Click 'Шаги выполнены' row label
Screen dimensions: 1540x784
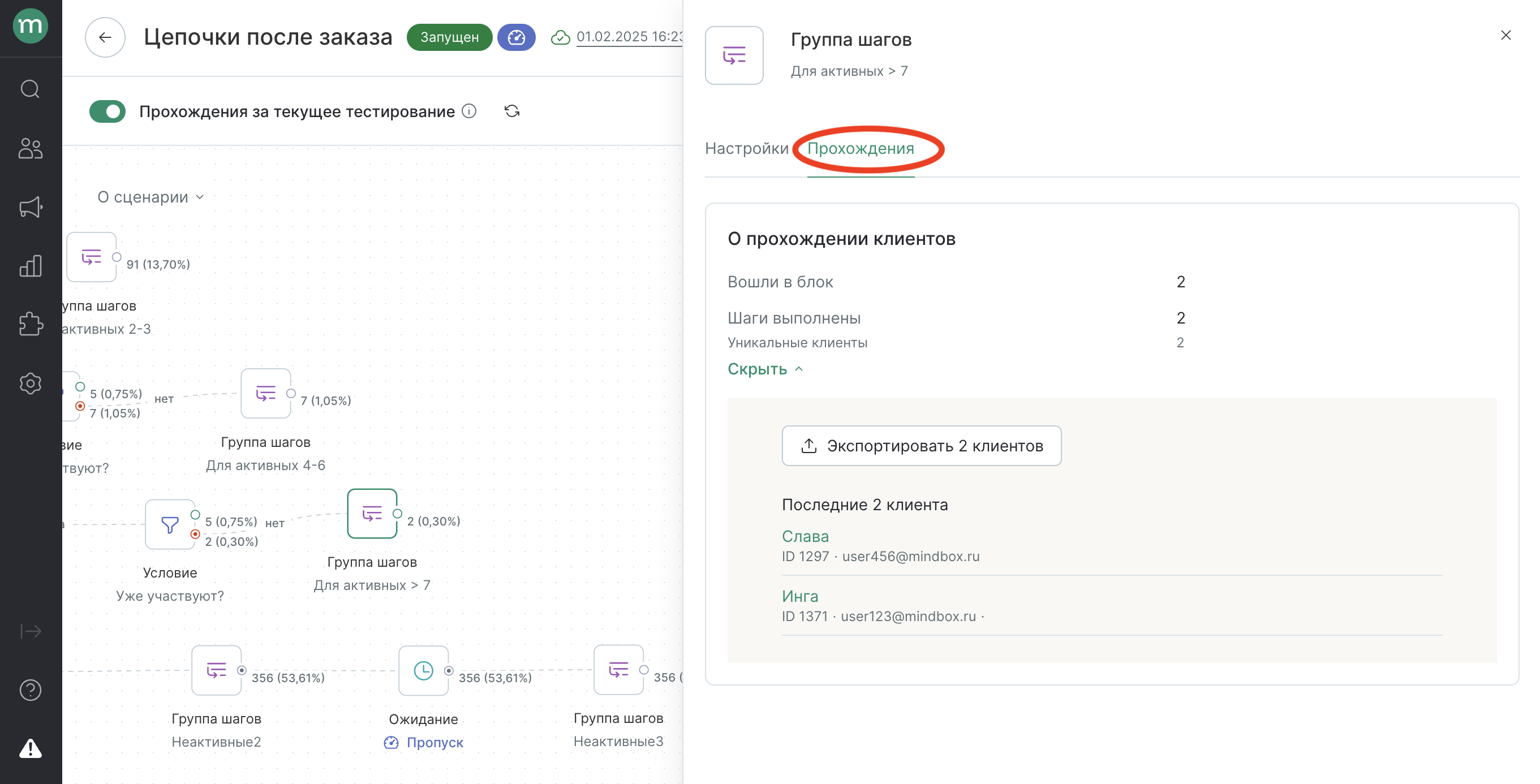click(794, 318)
